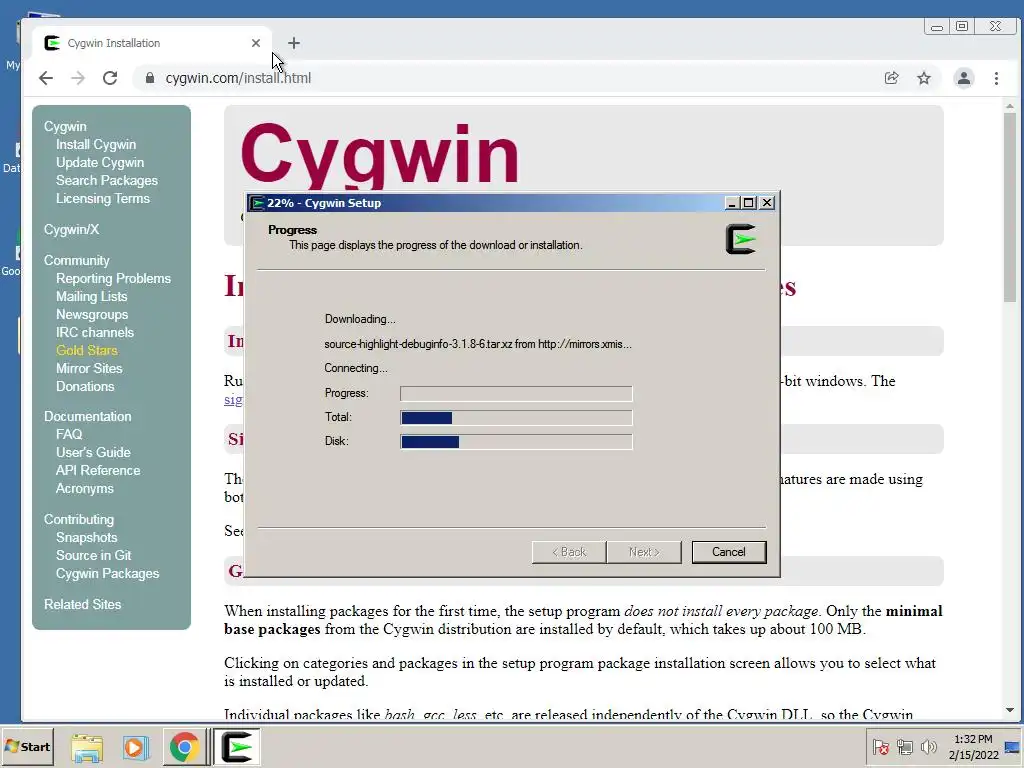Open Community section link
1024x768 pixels.
(x=76, y=261)
